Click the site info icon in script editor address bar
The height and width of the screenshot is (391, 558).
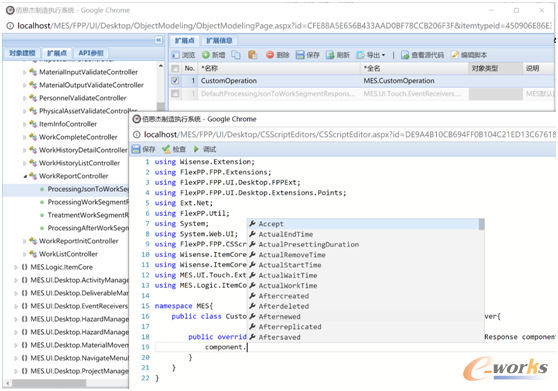(137, 134)
